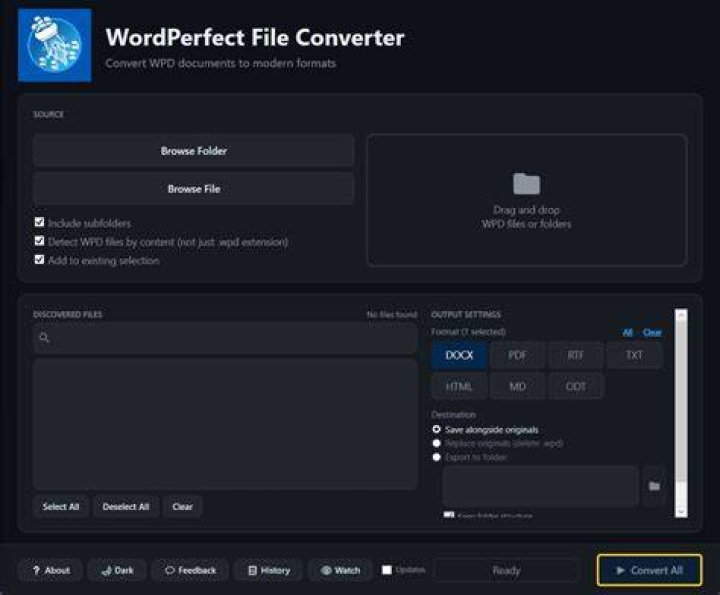Choose Replace originals radio option
Screen dimensions: 720x595
click(x=437, y=443)
